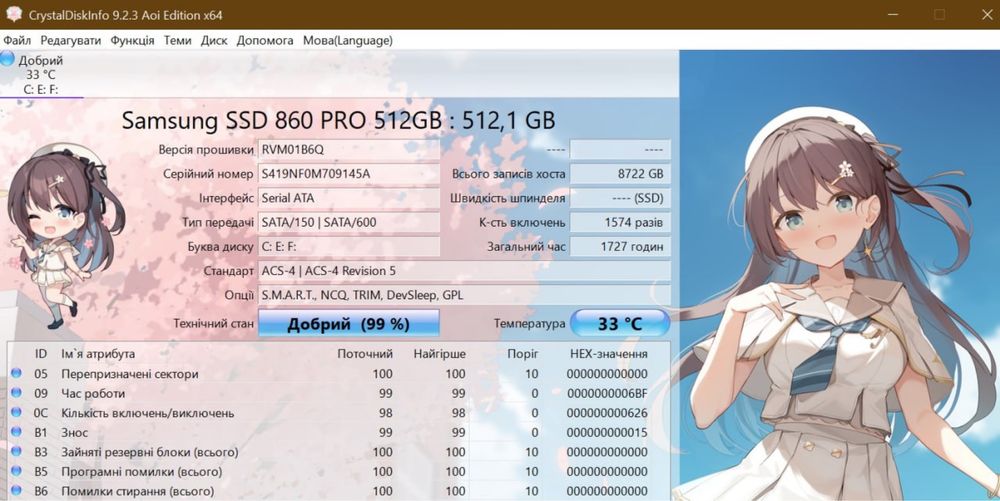This screenshot has width=1000, height=501.
Task: Minimize the CrystalDiskInfo window
Action: [893, 15]
